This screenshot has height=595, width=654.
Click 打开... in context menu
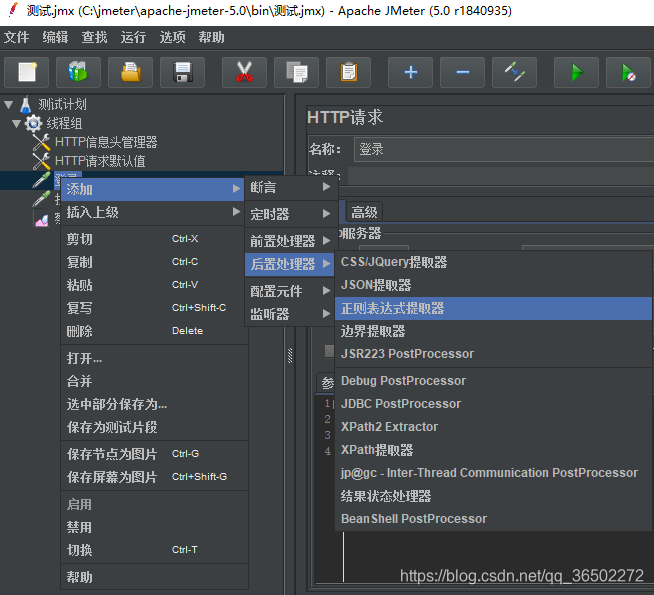154,358
